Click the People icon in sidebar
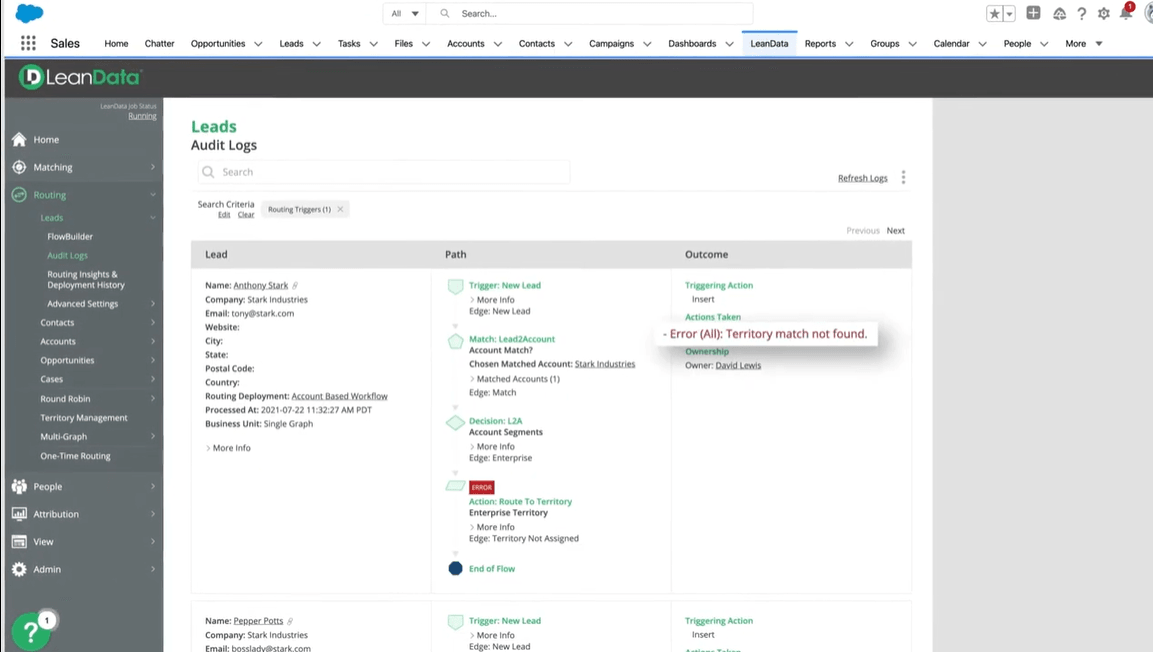 [19, 487]
